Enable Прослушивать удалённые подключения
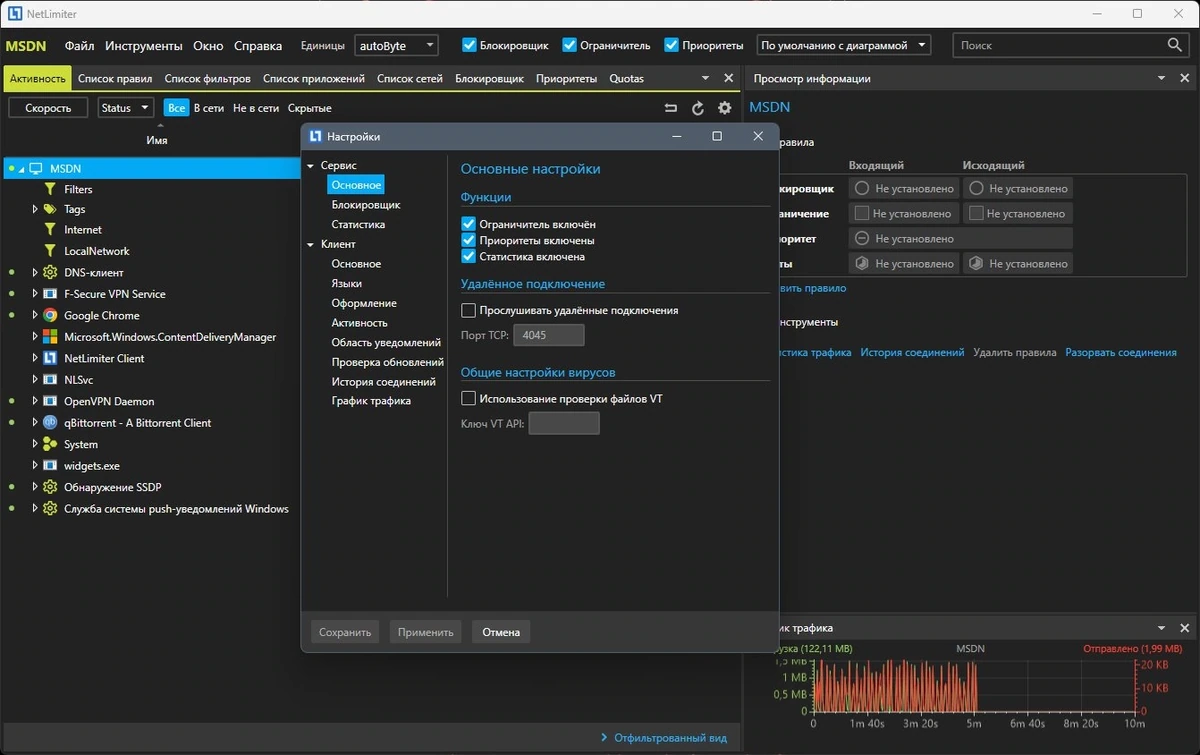 (x=468, y=311)
